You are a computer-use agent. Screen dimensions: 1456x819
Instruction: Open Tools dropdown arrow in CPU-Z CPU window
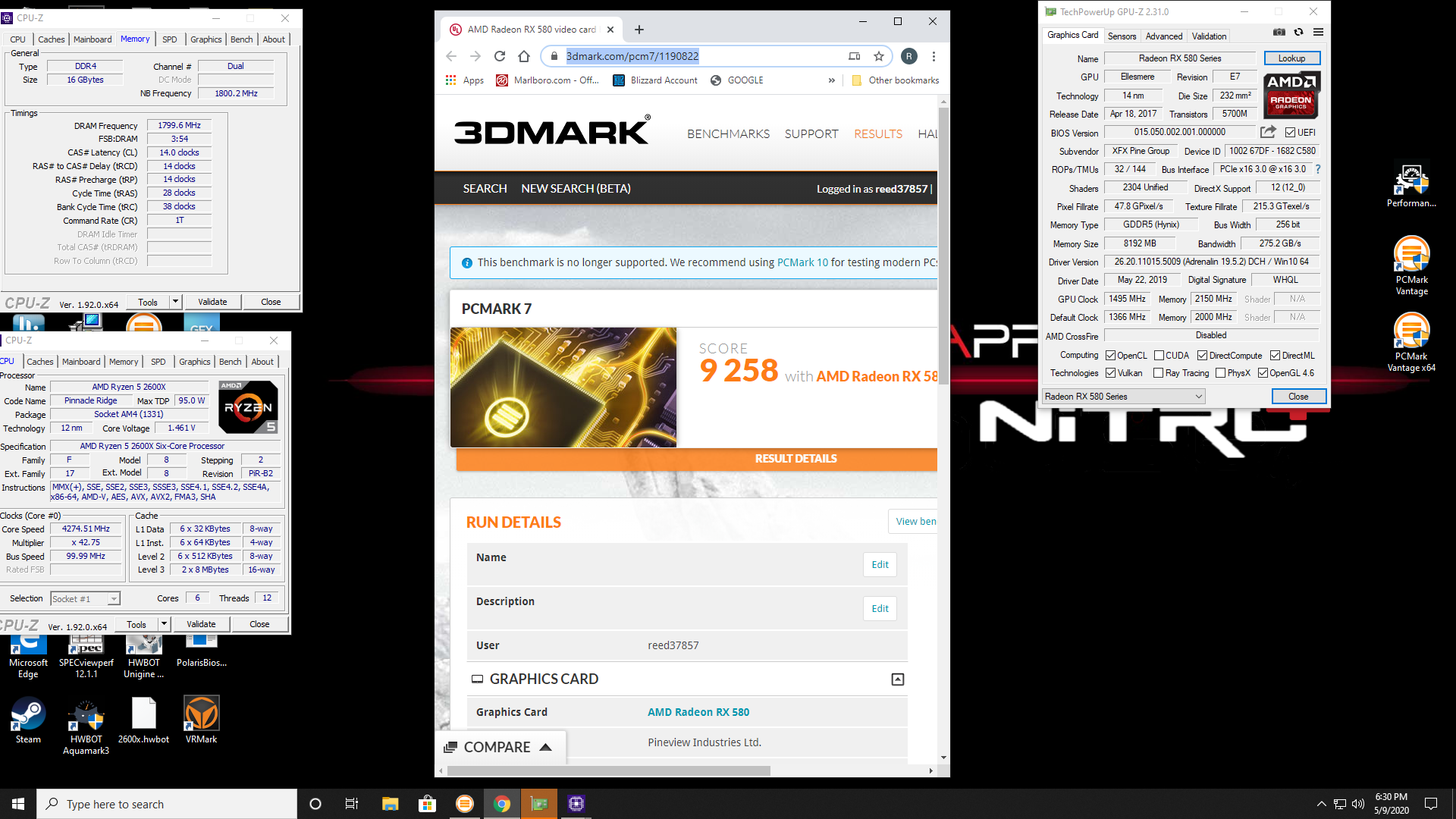click(164, 624)
